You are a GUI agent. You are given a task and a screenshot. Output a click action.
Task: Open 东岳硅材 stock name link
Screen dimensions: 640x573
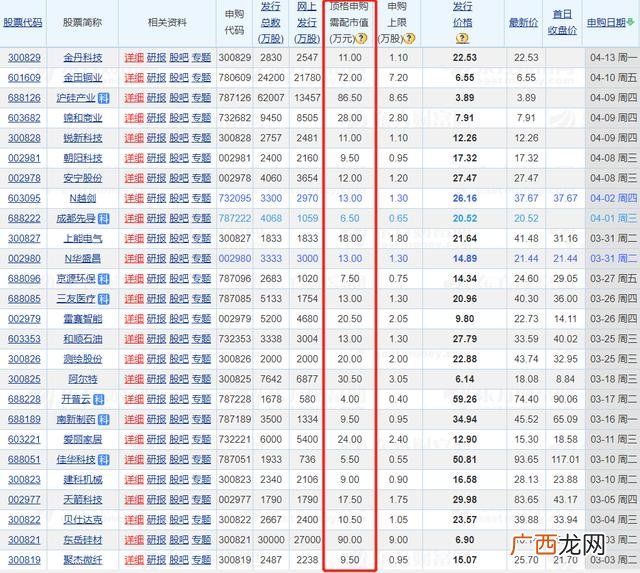83,540
